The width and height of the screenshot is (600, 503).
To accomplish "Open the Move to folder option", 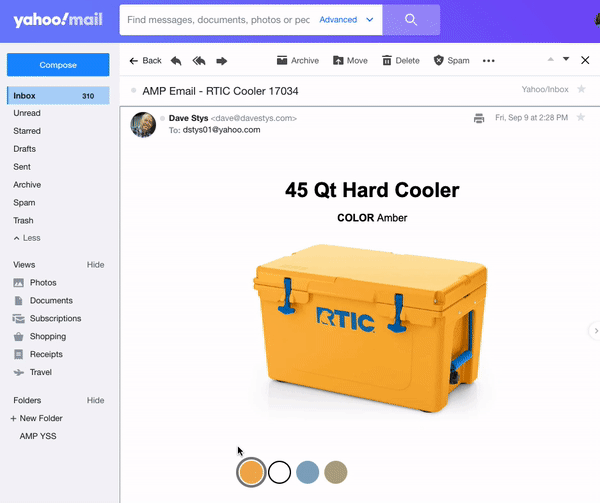I will [350, 60].
